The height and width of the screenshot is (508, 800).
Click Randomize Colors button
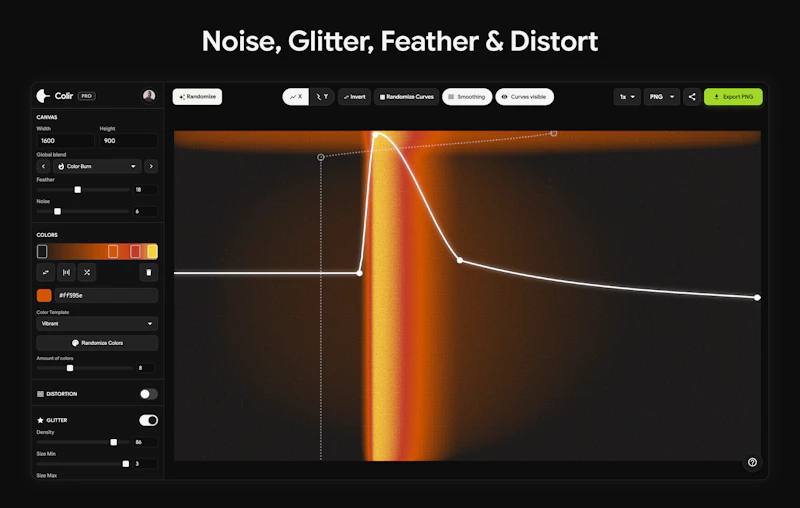[x=97, y=343]
